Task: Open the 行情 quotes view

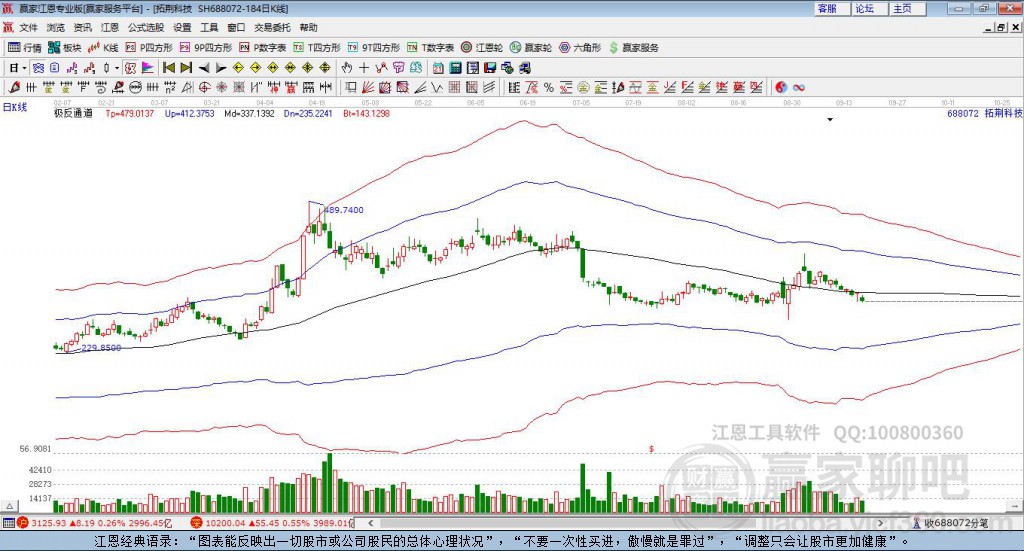Action: pyautogui.click(x=25, y=47)
